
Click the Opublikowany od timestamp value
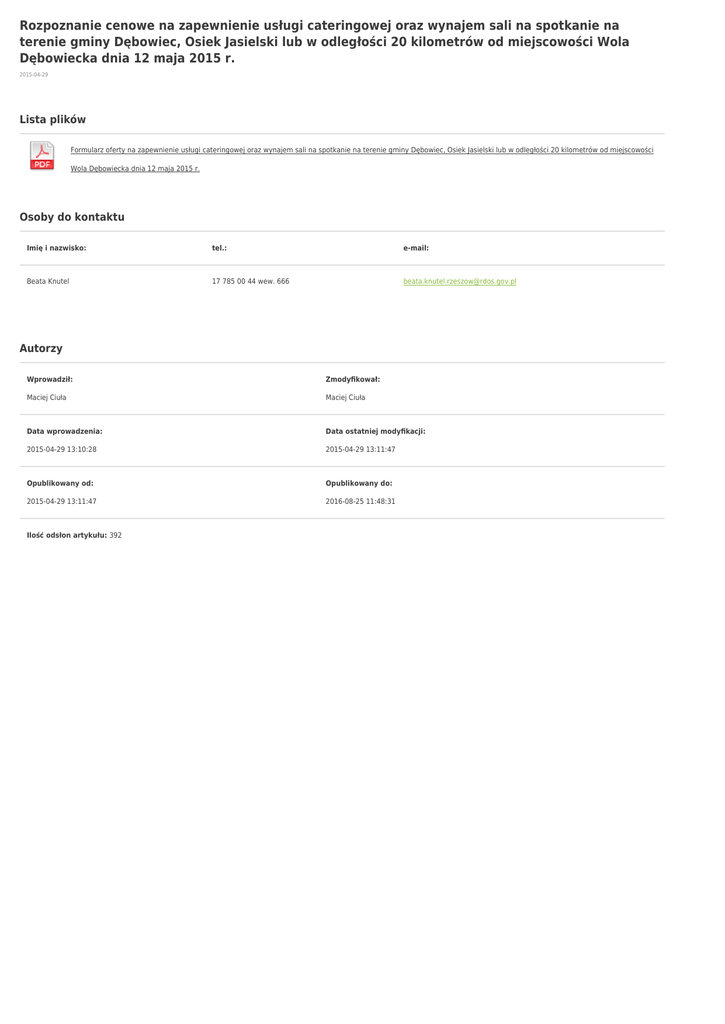click(61, 501)
